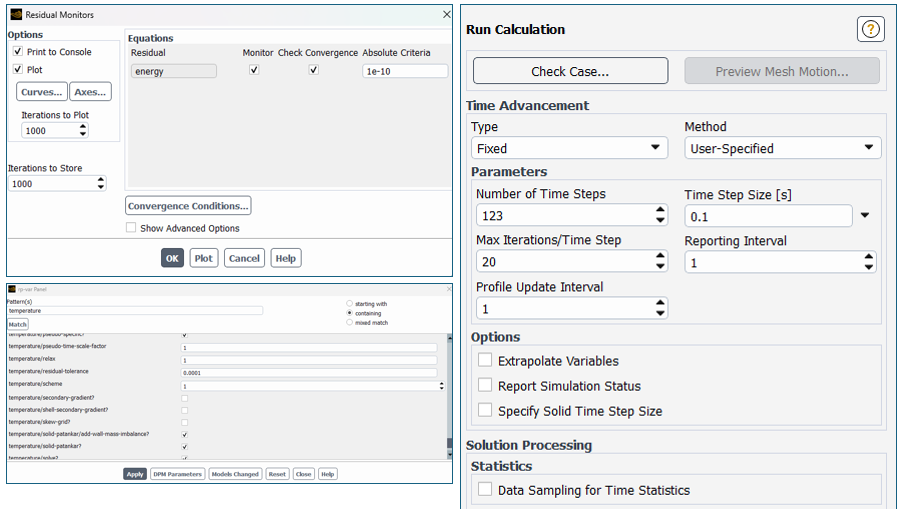This screenshot has height=509, width=899.
Task: Click the Pattern(s) field containing temperature
Action: 135,311
